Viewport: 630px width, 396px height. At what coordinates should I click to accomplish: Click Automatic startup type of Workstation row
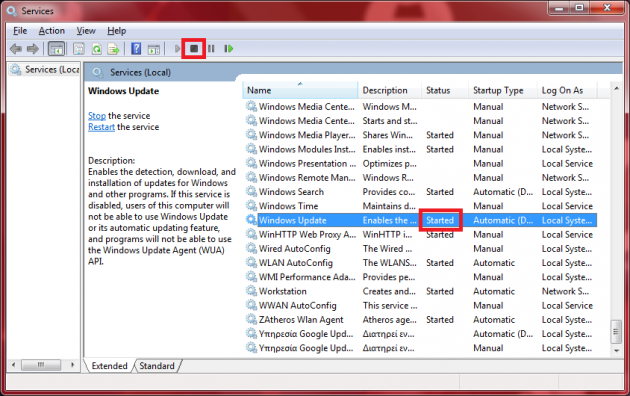pyautogui.click(x=494, y=291)
